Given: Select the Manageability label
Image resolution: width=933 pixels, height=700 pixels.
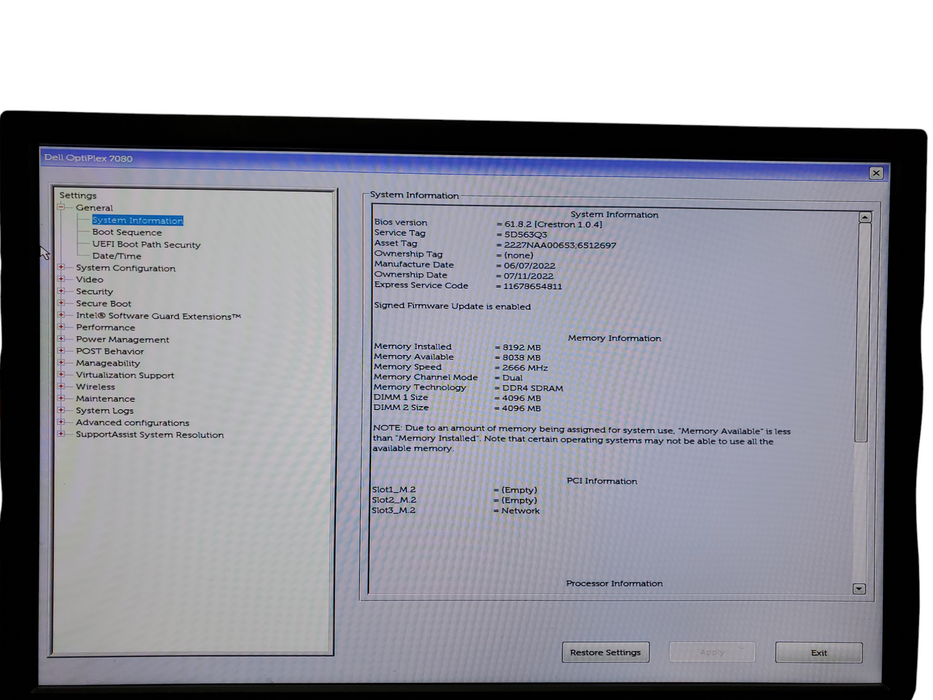Looking at the screenshot, I should (108, 363).
